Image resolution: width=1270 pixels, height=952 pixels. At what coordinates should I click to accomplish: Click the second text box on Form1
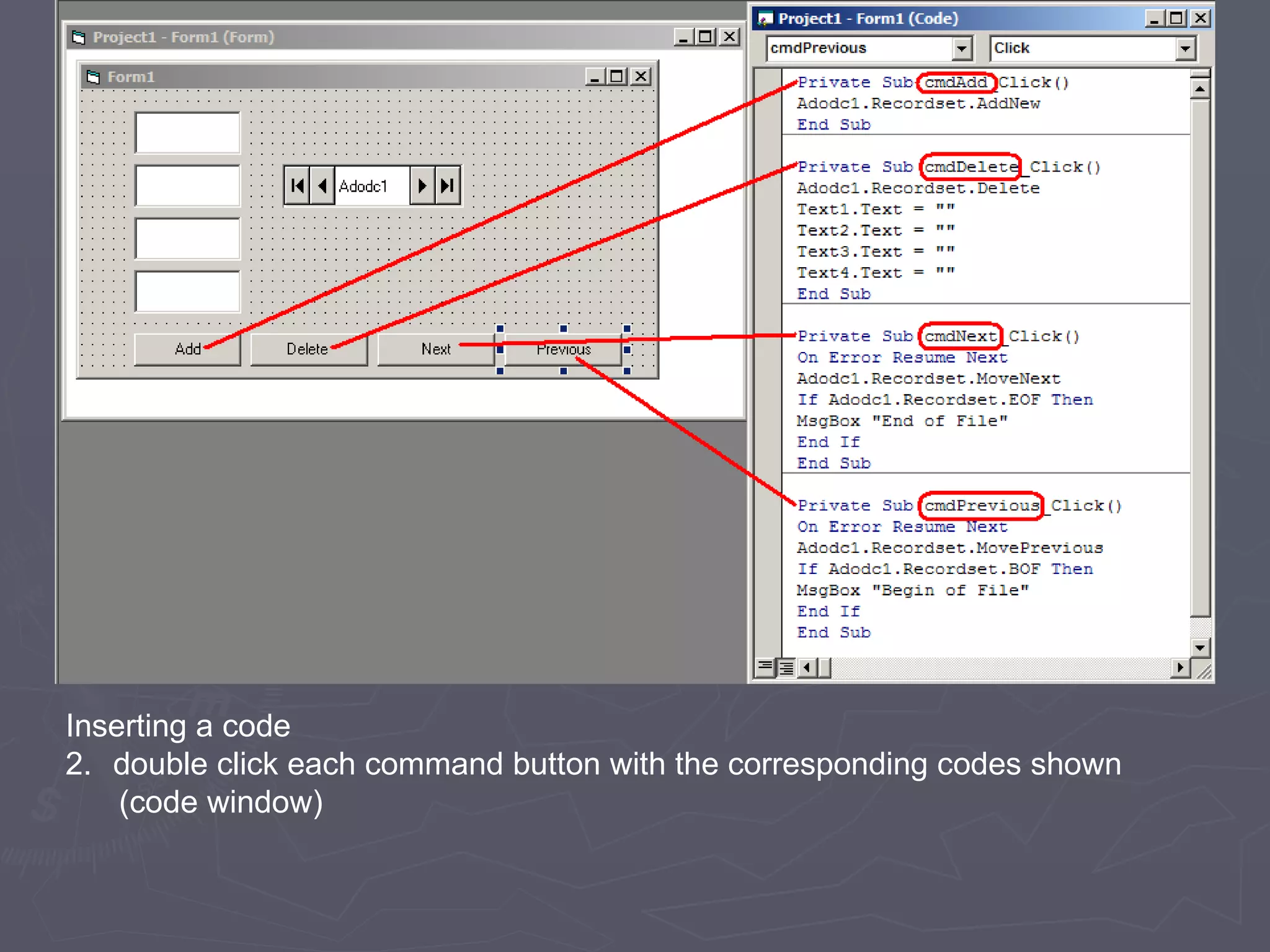(x=187, y=185)
